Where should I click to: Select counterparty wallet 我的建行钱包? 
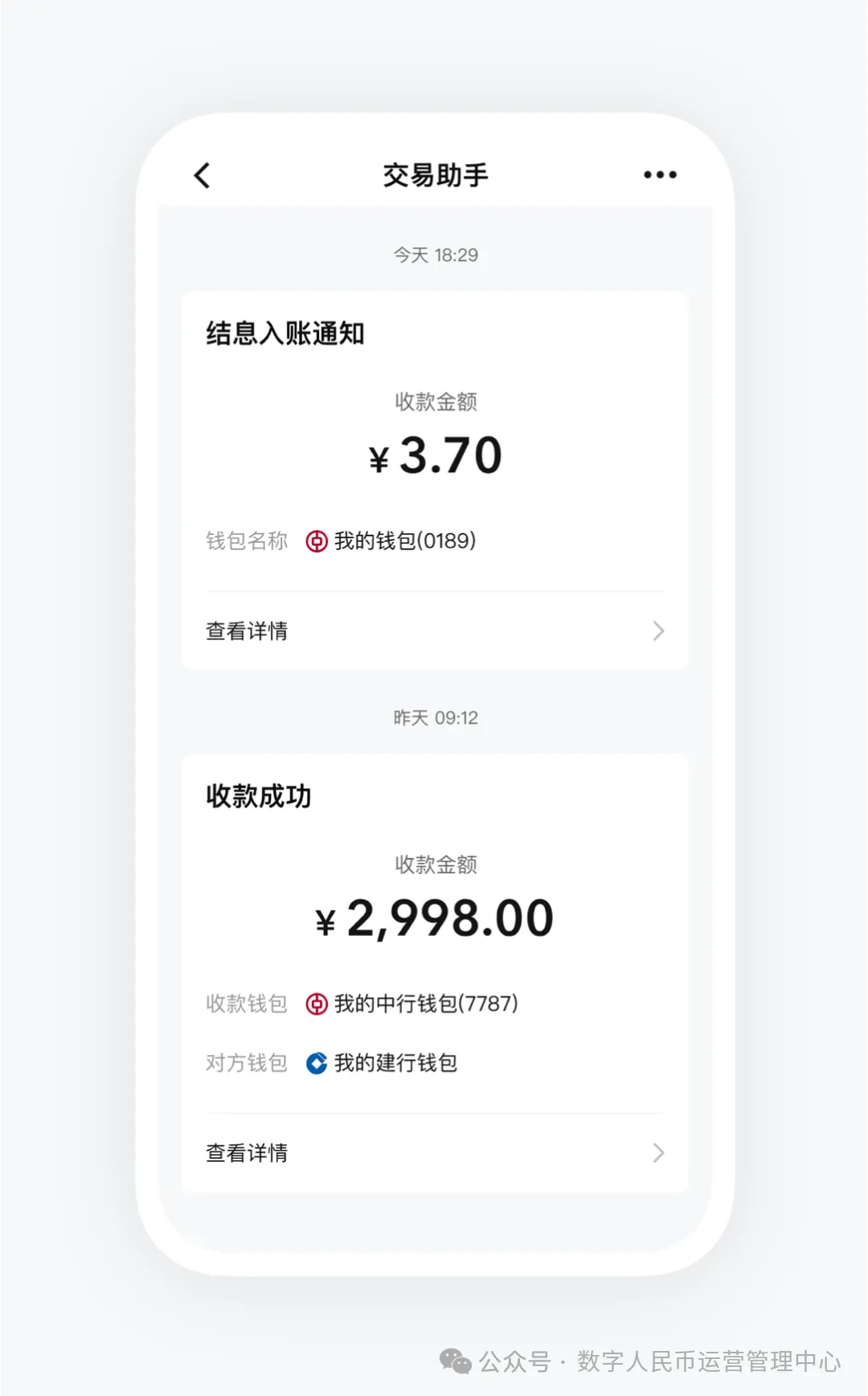pos(395,1063)
